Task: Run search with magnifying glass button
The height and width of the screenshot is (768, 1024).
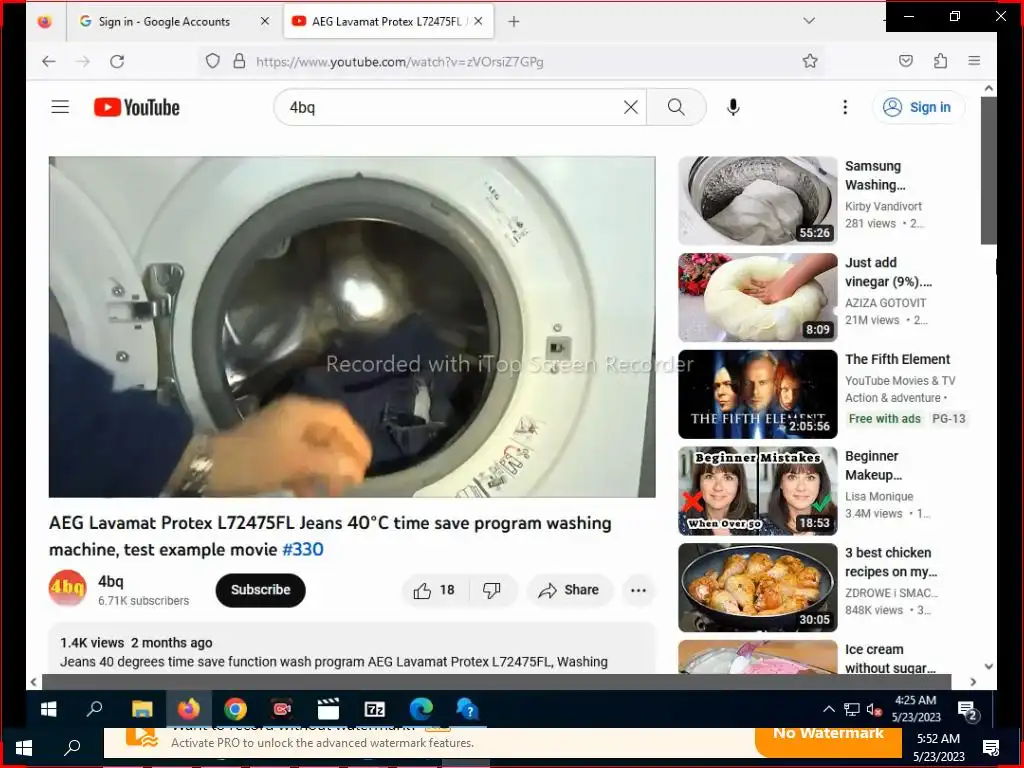Action: point(676,107)
